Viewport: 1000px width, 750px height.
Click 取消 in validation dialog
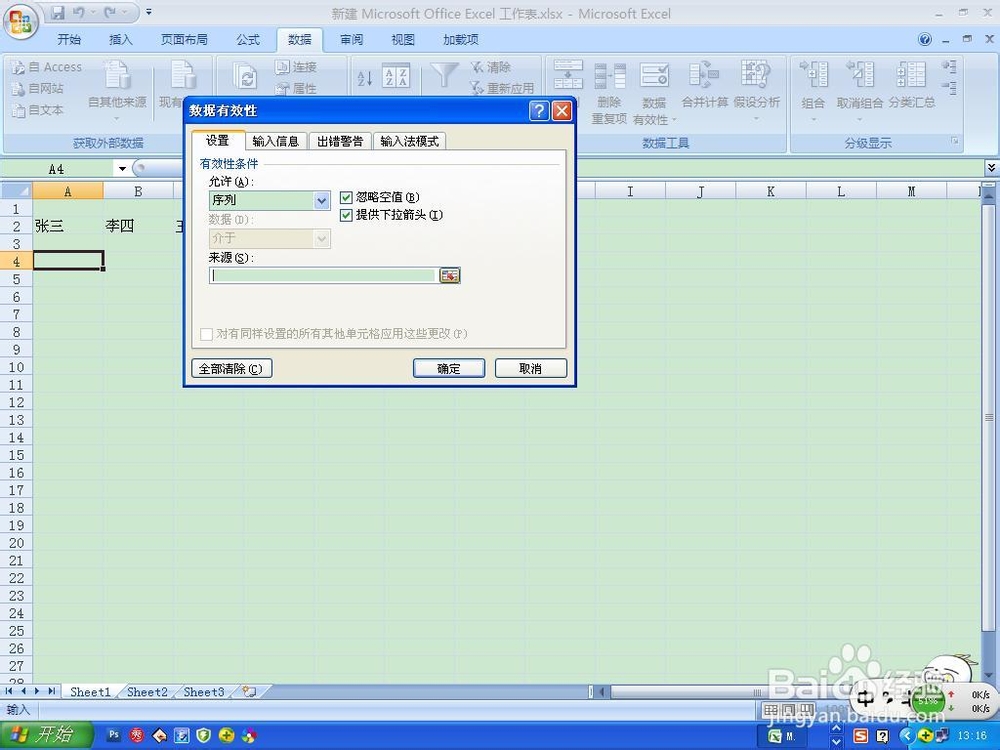click(x=531, y=369)
